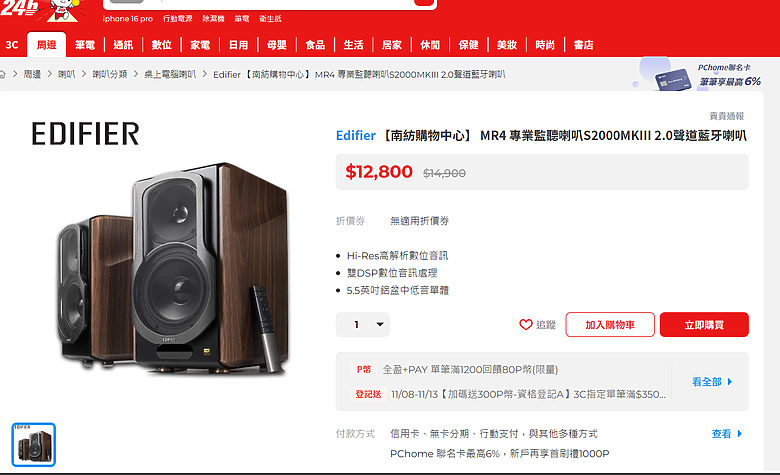This screenshot has height=475, width=780.
Task: Add the speaker with 加入購物車
Action: [610, 325]
